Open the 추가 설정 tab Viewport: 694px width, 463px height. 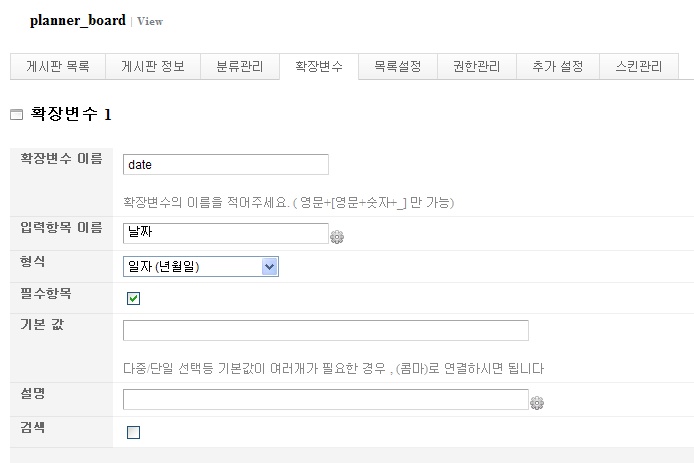(558, 66)
